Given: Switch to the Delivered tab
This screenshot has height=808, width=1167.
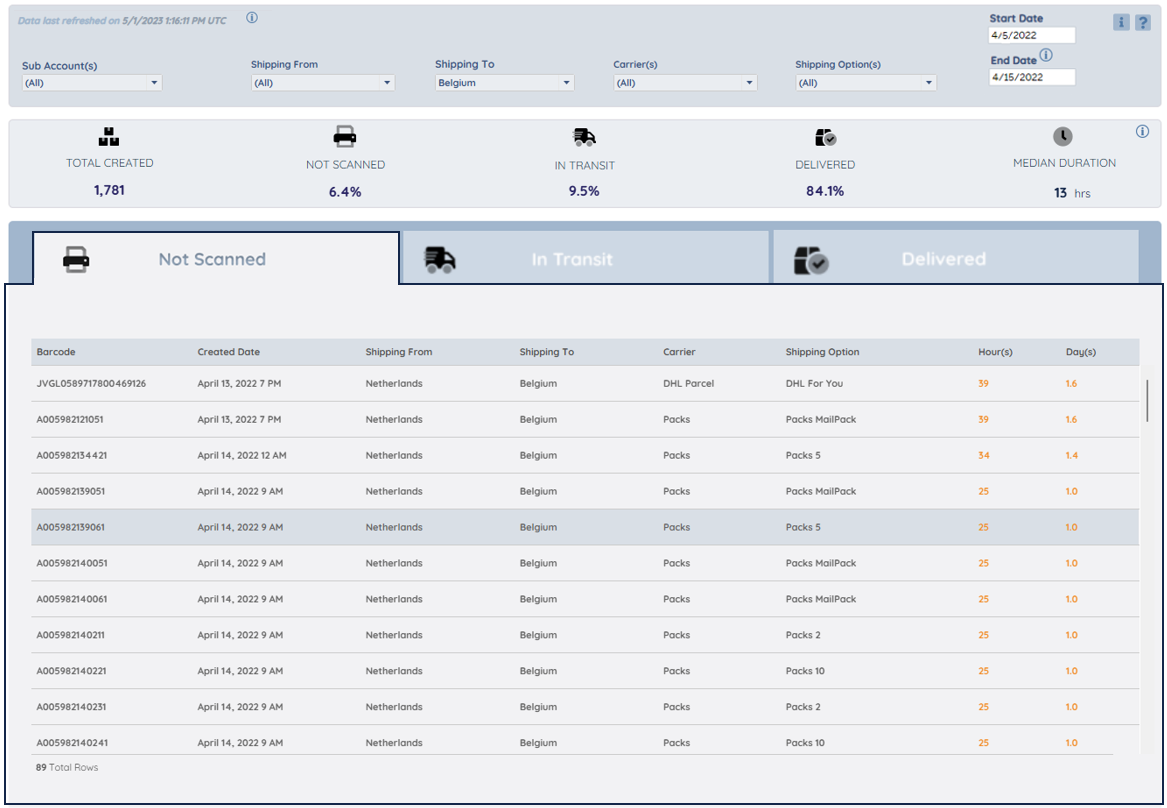Looking at the screenshot, I should tap(956, 258).
